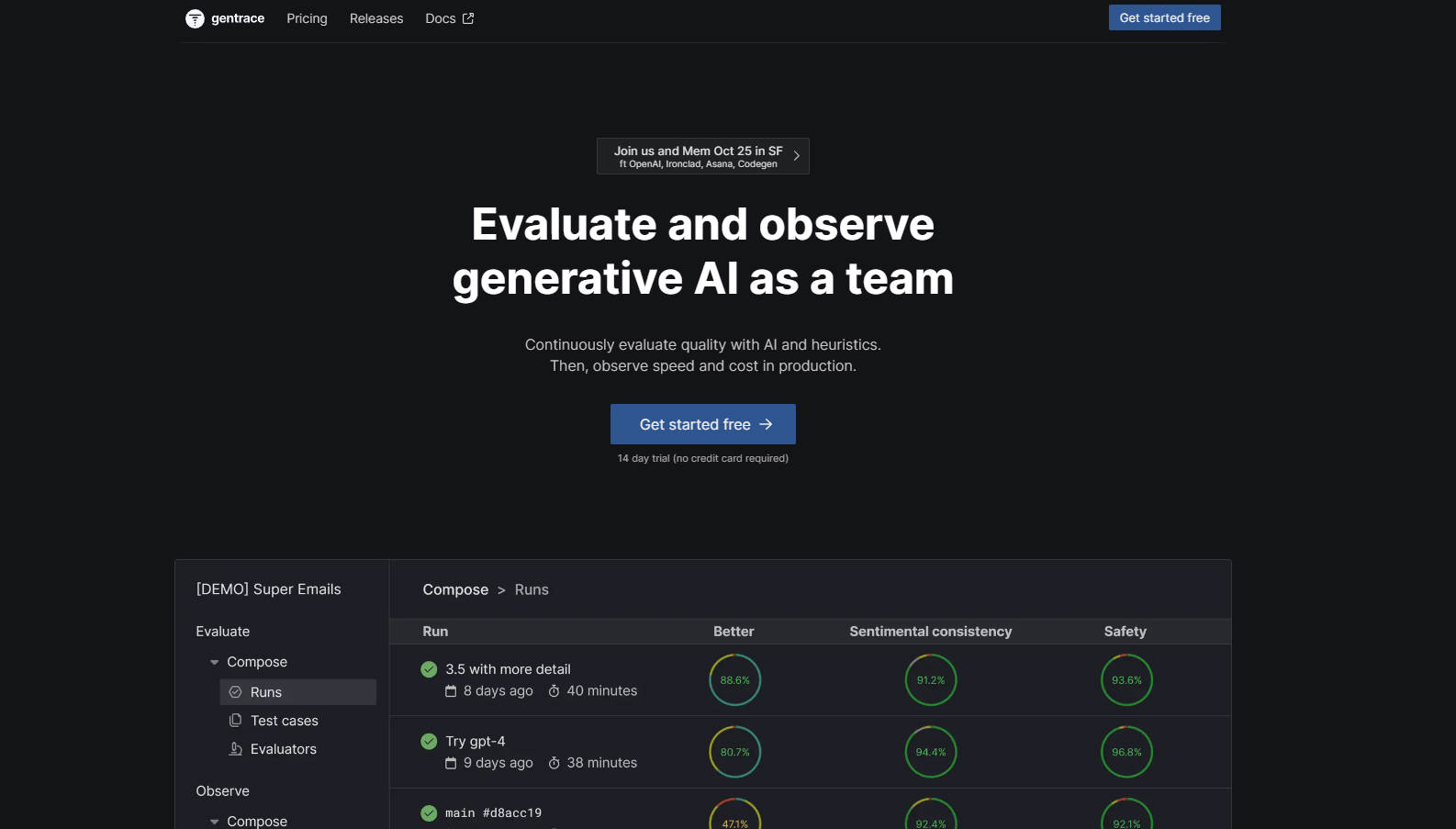The image size is (1456, 829).
Task: Open the Pricing page
Action: pos(307,18)
